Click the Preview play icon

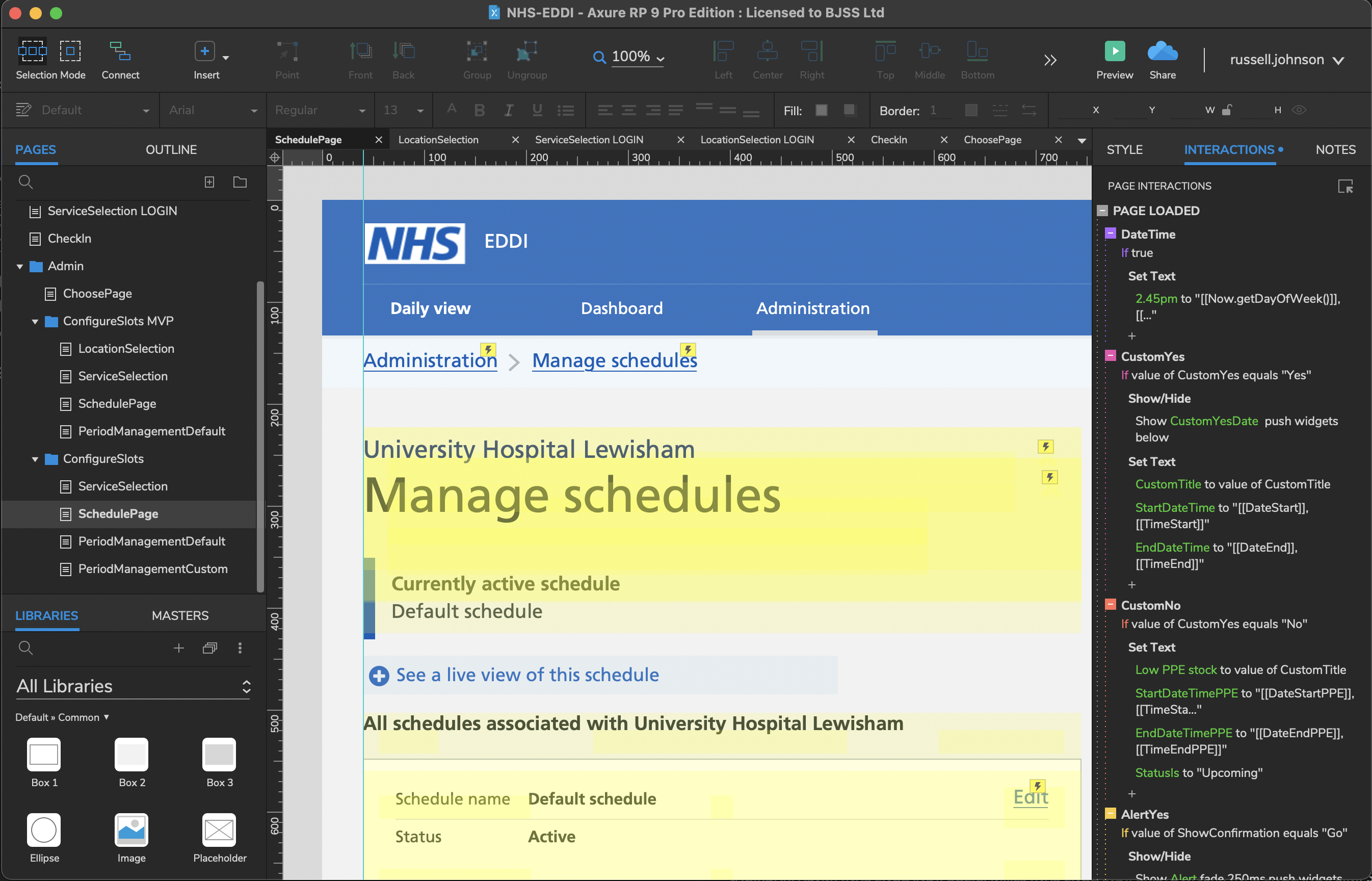[x=1114, y=51]
